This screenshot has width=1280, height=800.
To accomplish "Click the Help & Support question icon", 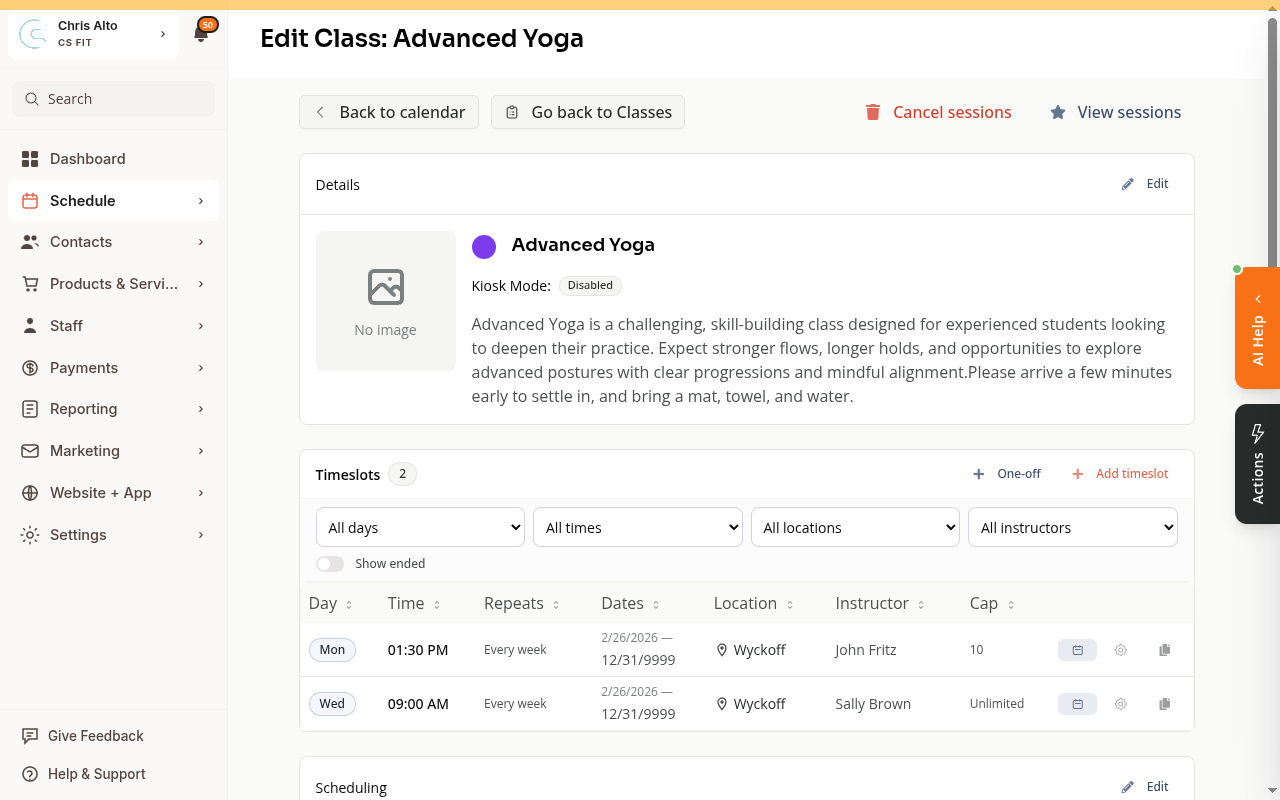I will 30,774.
